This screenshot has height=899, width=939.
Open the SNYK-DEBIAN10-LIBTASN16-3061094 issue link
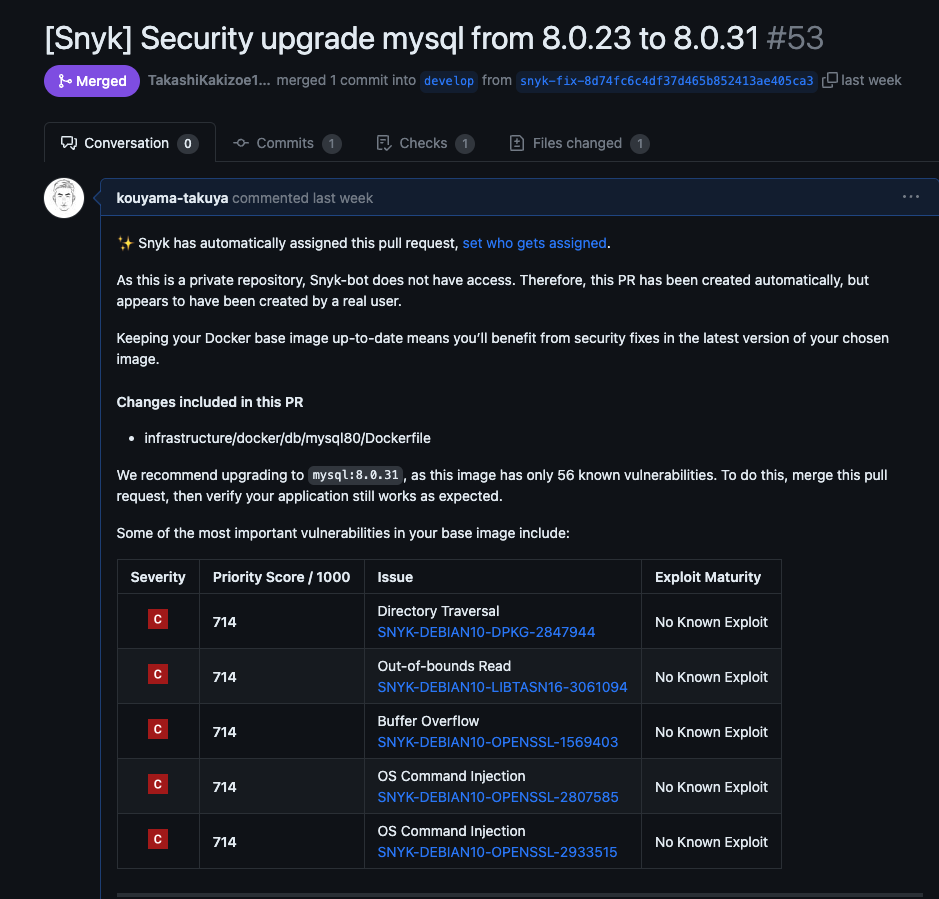502,687
